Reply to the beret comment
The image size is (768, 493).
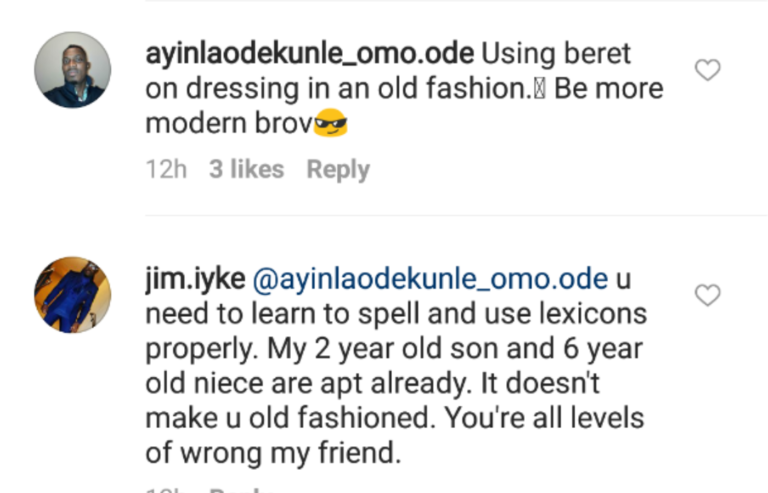[338, 170]
